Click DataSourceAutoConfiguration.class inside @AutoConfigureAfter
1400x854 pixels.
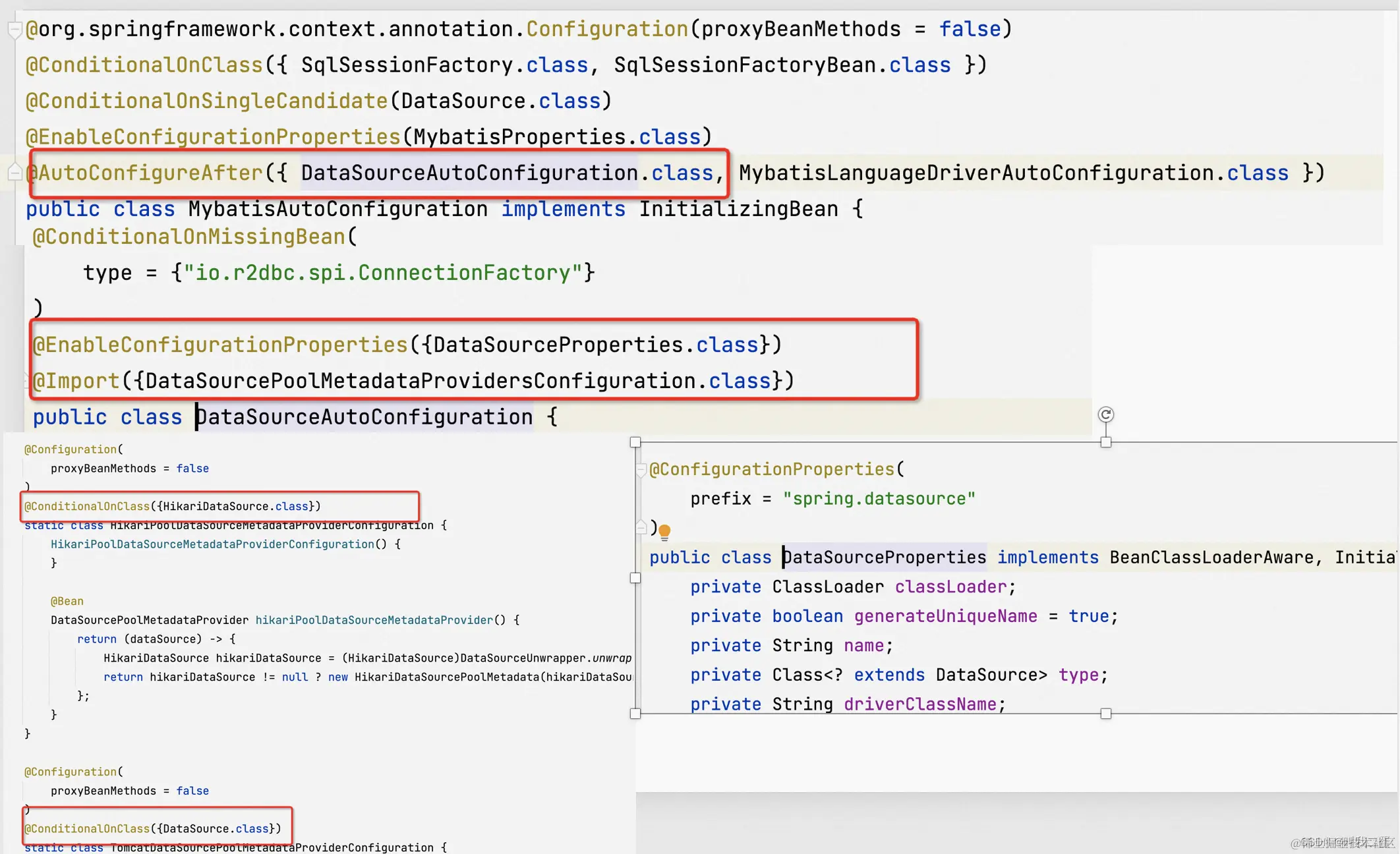pyautogui.click(x=506, y=173)
